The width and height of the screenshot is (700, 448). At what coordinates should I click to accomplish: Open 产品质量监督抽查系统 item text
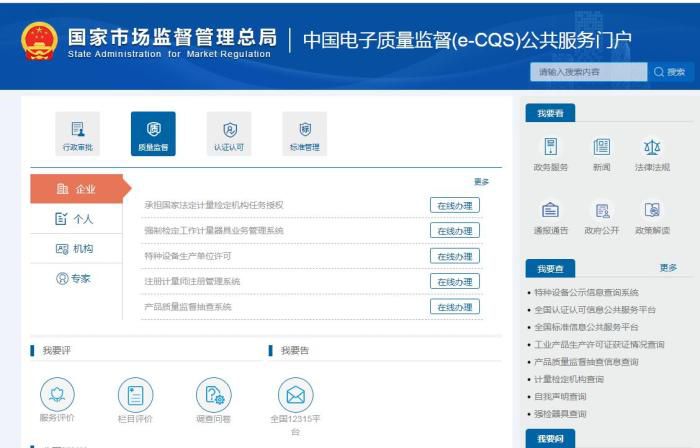click(188, 307)
